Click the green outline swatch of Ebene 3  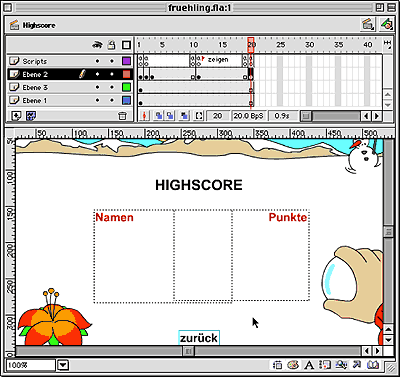[x=126, y=87]
